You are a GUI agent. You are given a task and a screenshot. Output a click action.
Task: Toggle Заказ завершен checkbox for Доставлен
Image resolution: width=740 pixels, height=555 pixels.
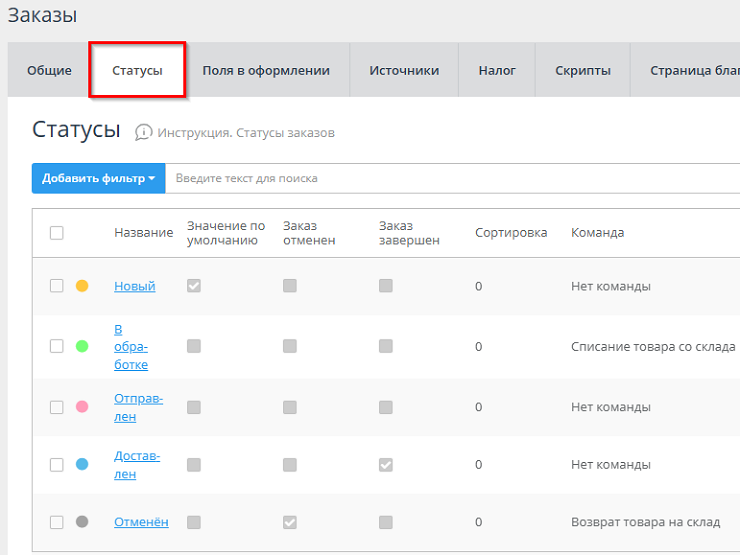[386, 465]
